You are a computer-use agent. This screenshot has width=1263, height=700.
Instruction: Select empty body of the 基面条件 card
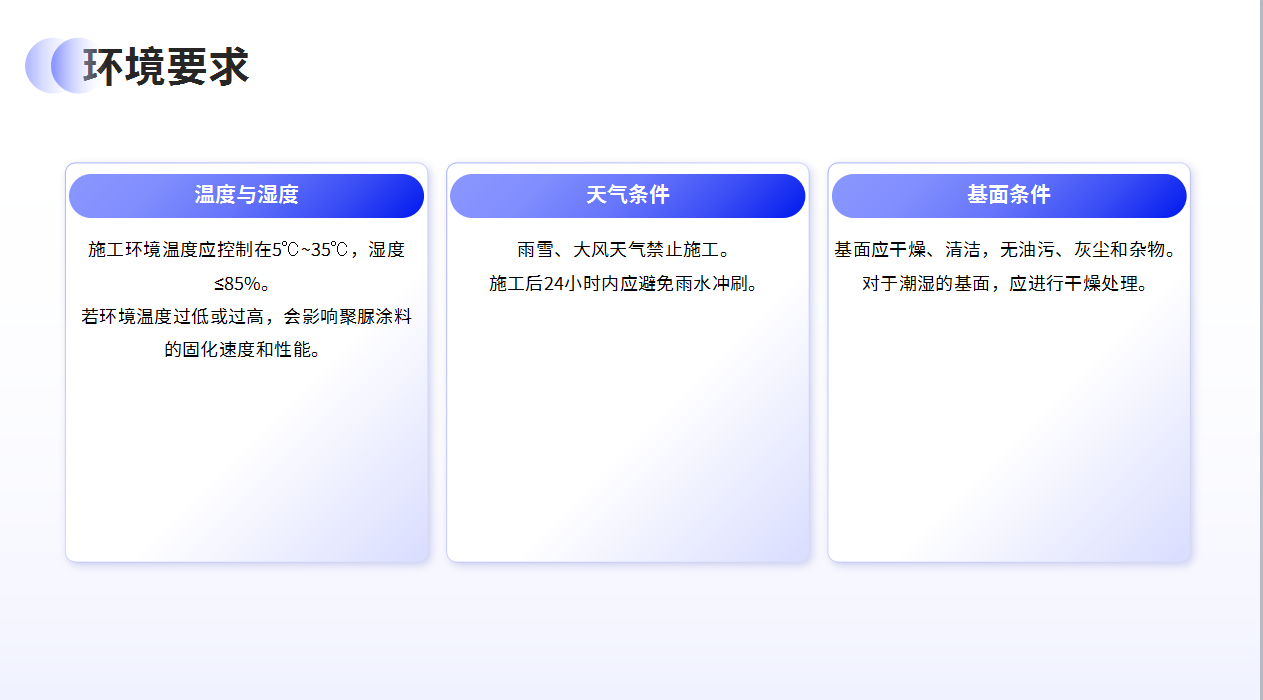[1008, 430]
